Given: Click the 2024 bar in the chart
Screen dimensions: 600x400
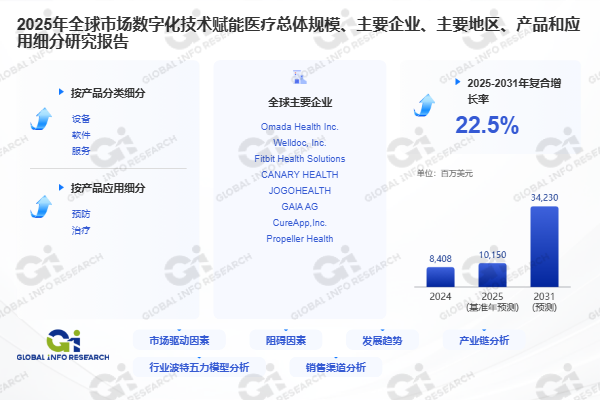Looking at the screenshot, I should pos(440,277).
